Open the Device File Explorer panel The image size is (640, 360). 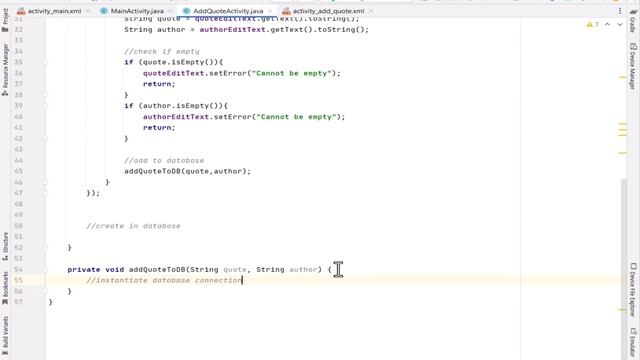tap(633, 290)
